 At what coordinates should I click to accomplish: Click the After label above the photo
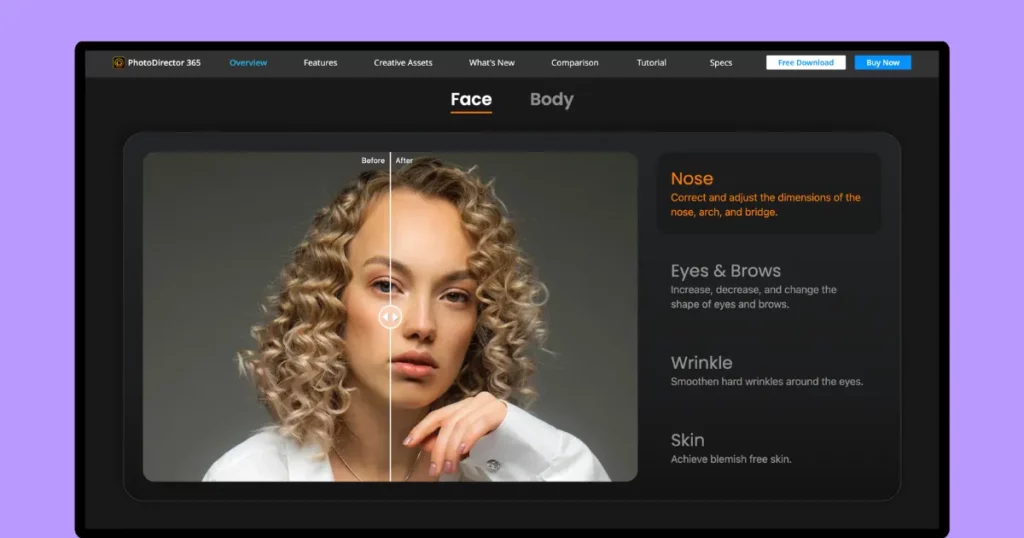click(x=404, y=161)
